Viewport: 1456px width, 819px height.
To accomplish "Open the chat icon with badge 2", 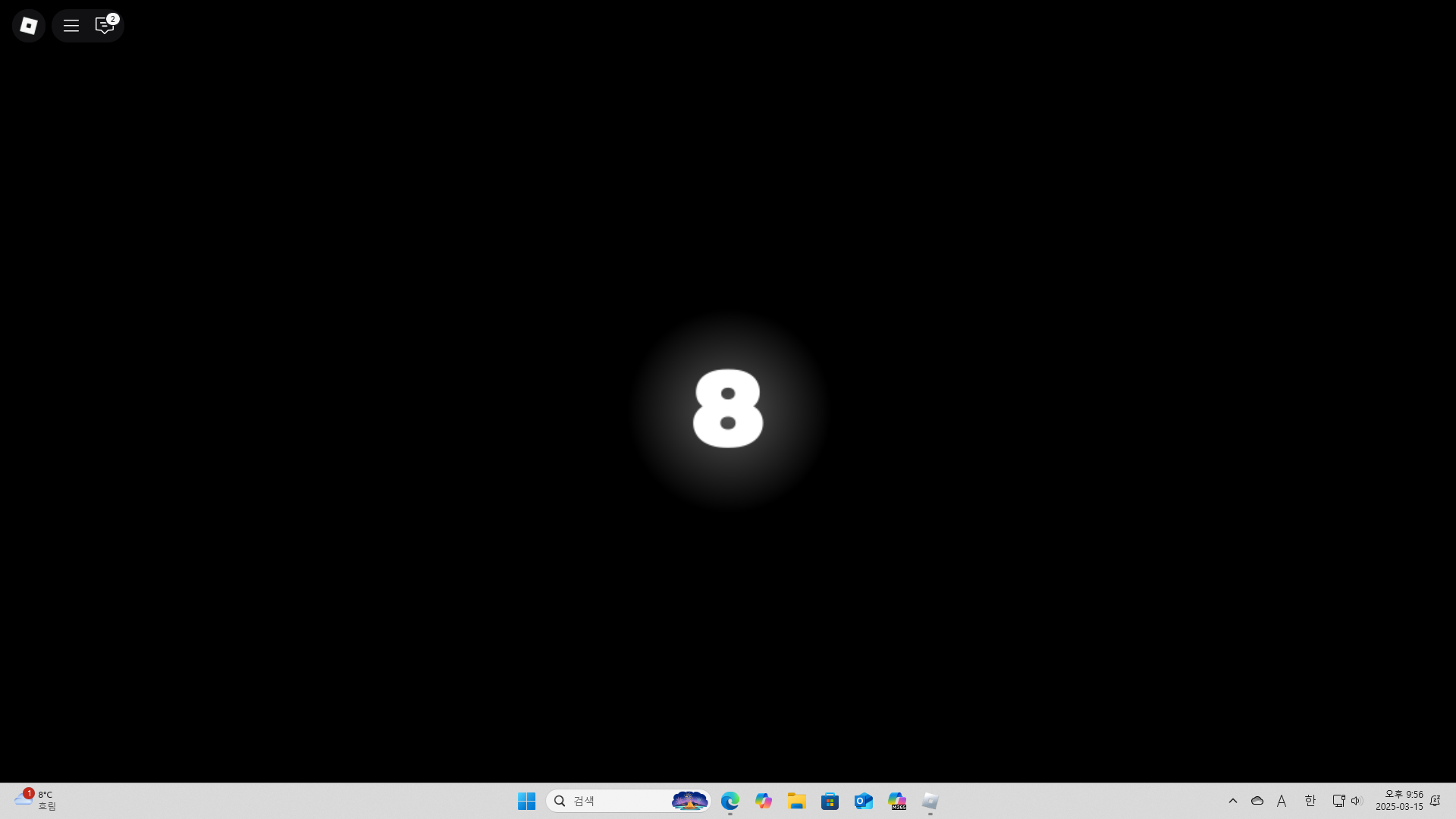I will coord(105,26).
